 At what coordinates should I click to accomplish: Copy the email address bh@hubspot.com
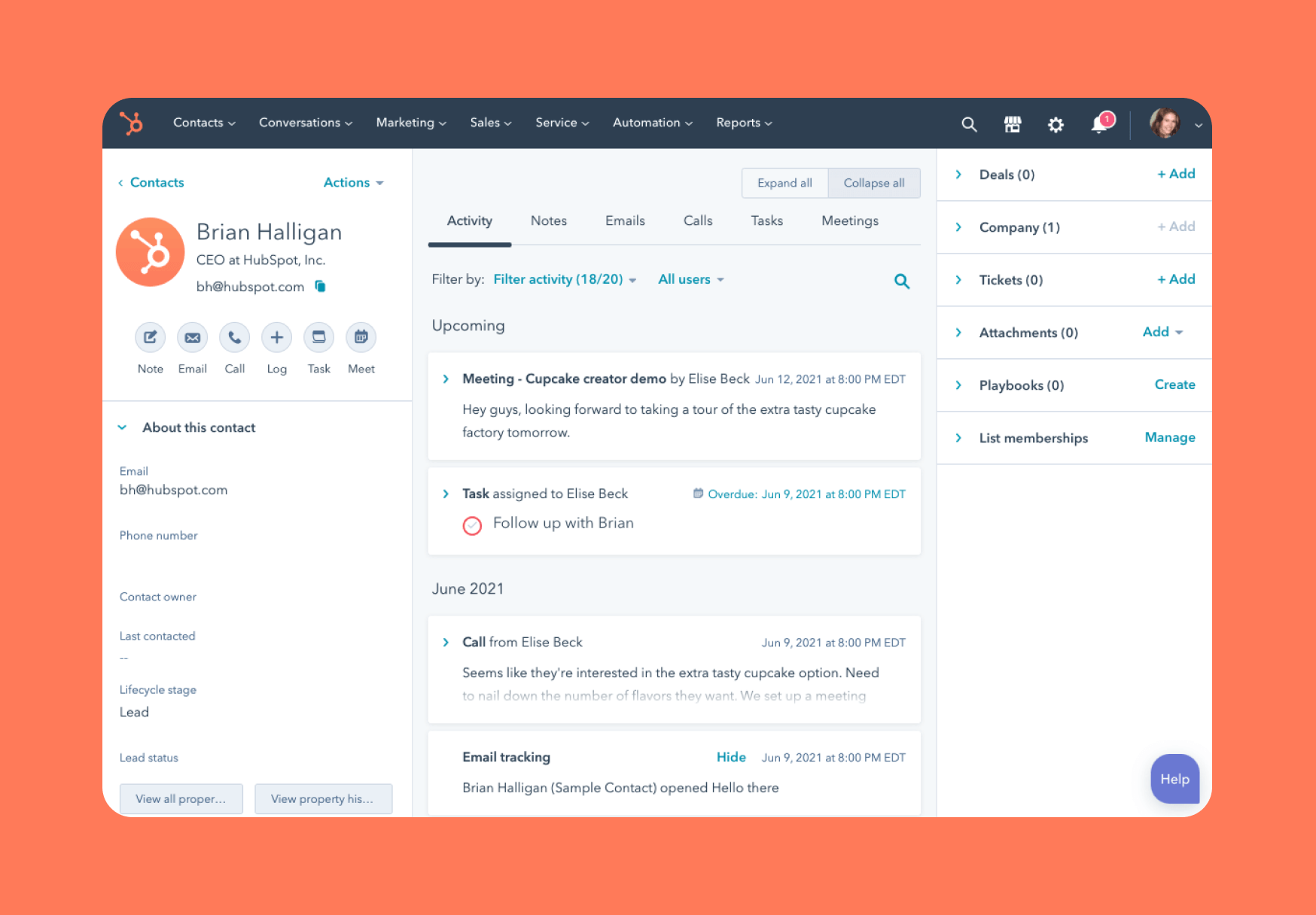point(320,286)
